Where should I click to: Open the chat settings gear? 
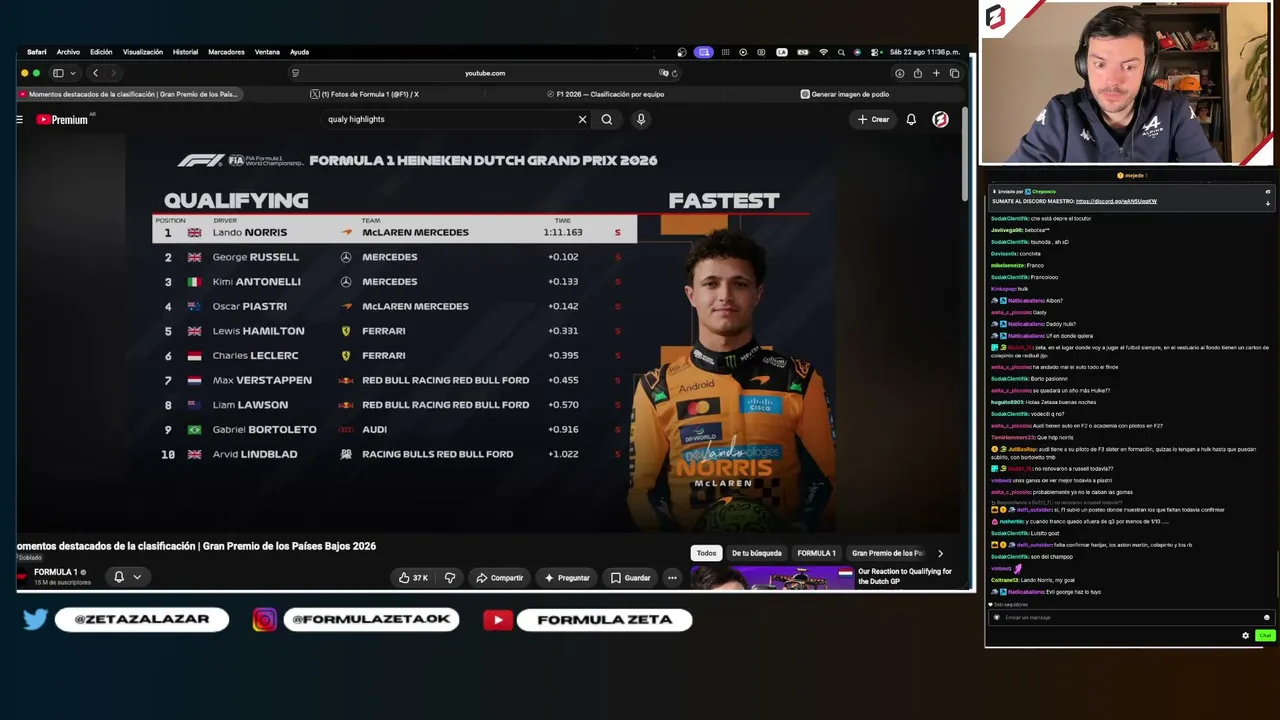(1245, 636)
